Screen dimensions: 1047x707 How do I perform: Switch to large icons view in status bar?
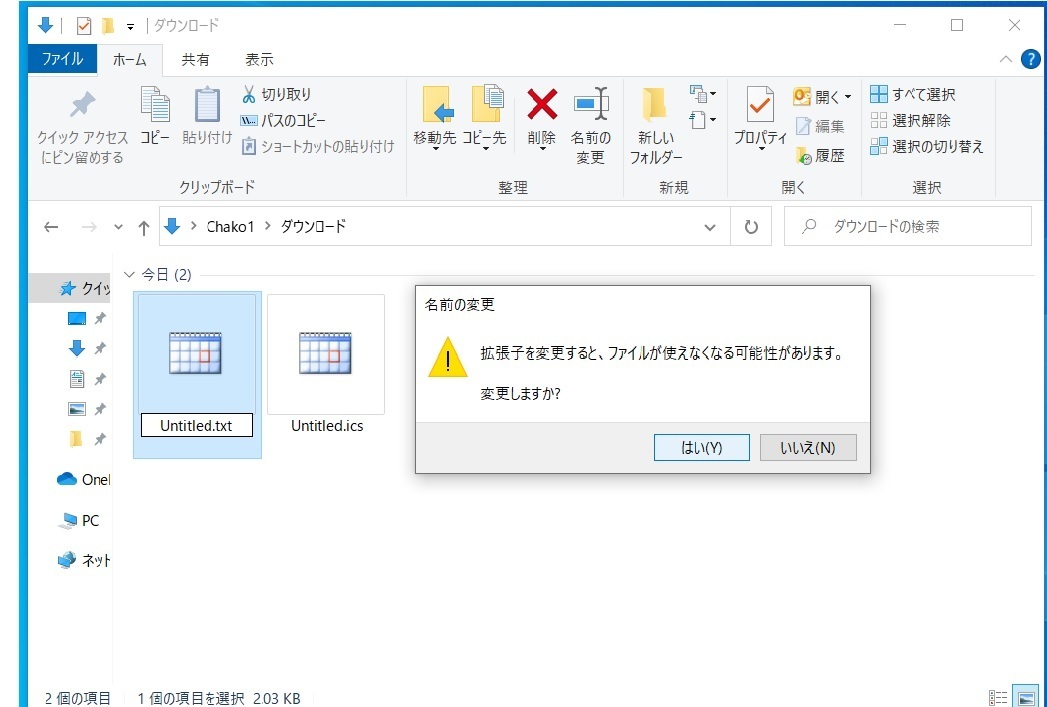coord(1025,697)
